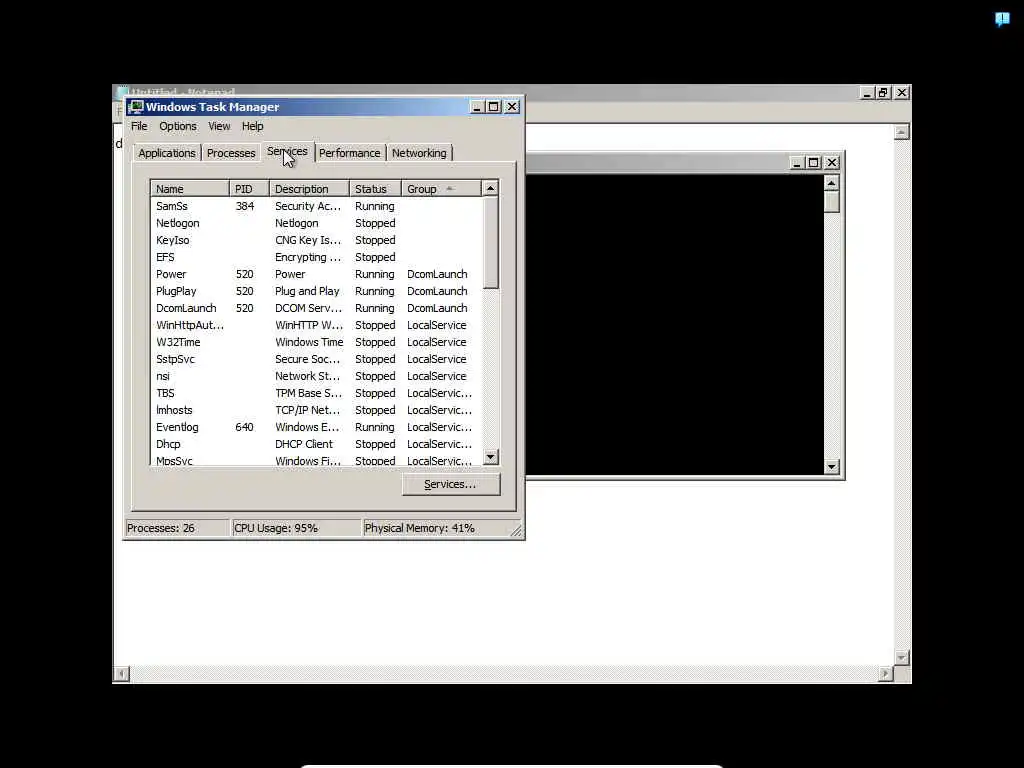Switch to the Applications tab
The image size is (1024, 768).
click(x=167, y=153)
